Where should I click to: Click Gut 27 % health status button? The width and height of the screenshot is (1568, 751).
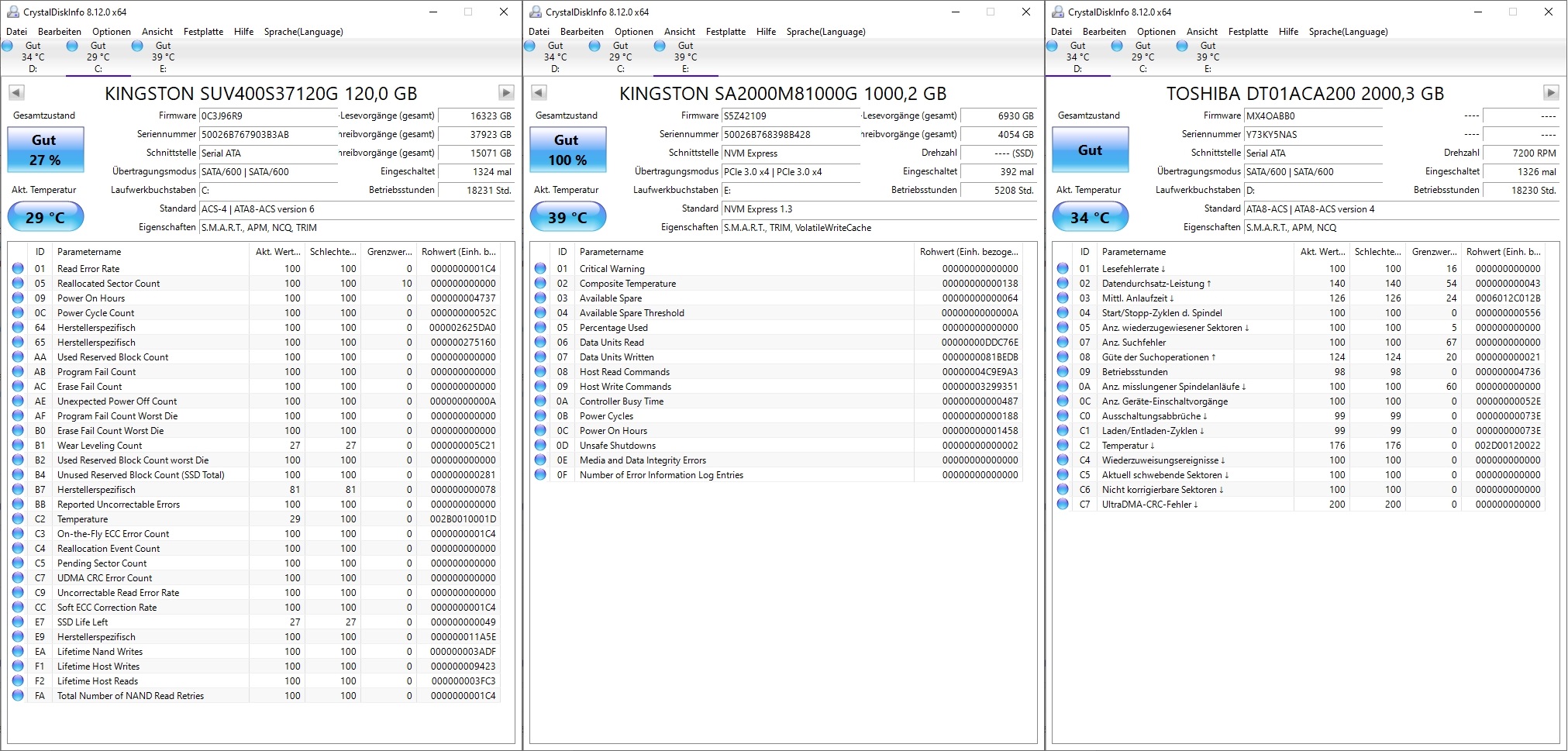tap(46, 150)
